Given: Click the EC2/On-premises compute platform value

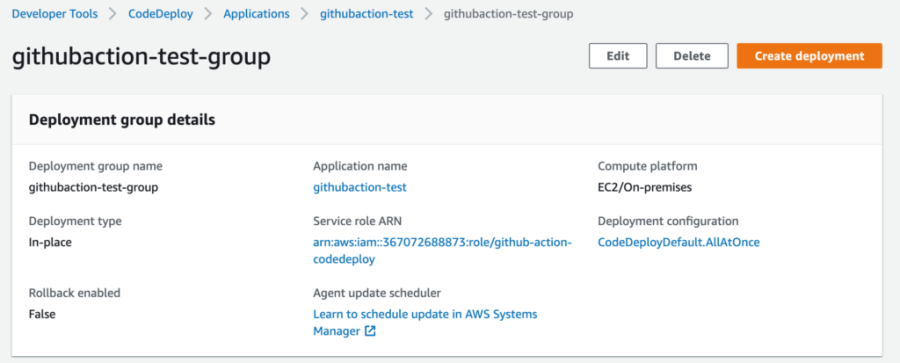Looking at the screenshot, I should click(x=645, y=187).
